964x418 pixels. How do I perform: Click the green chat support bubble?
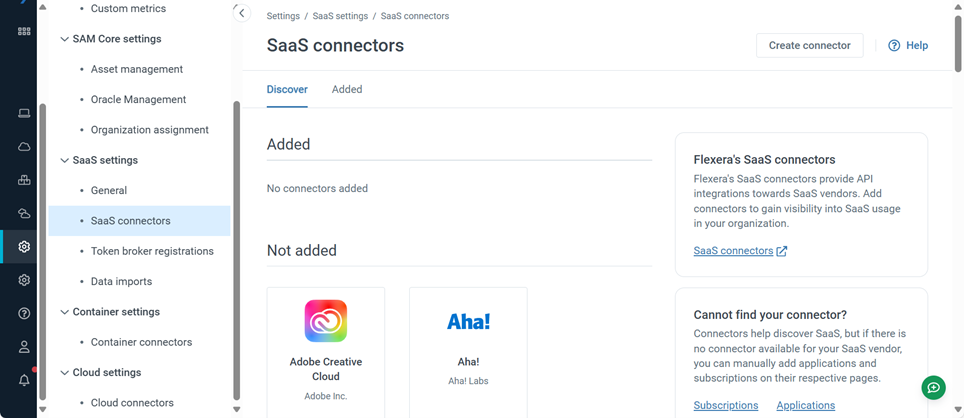(x=932, y=387)
